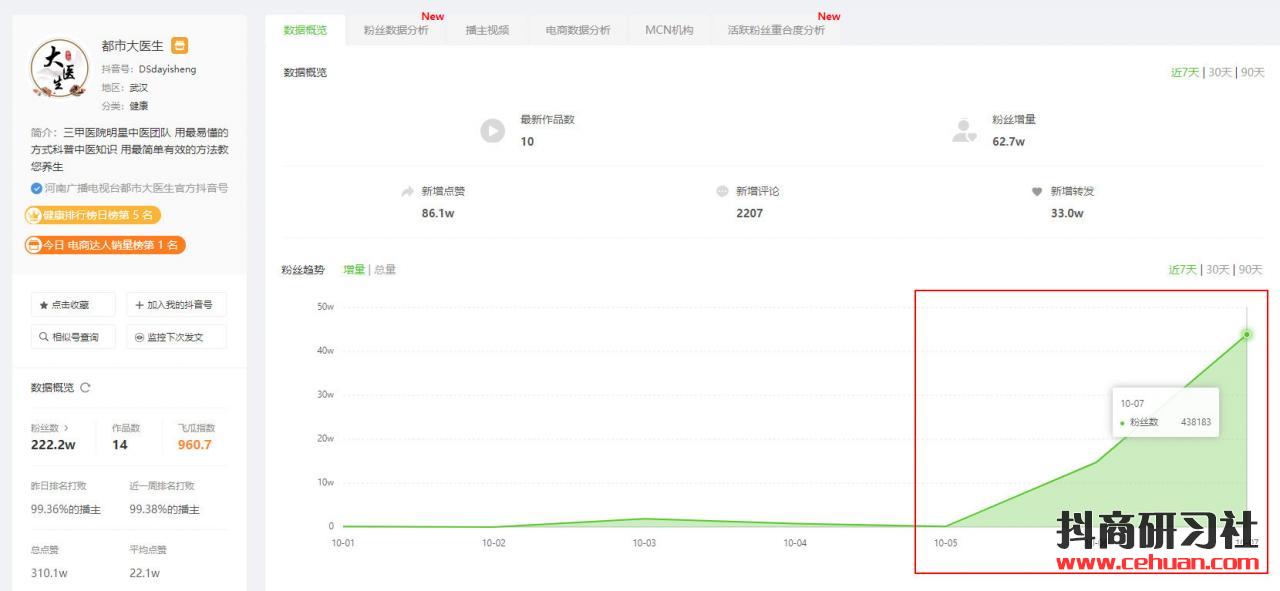
Task: Click the orange shop badge beside 都市大医生
Action: (x=179, y=46)
